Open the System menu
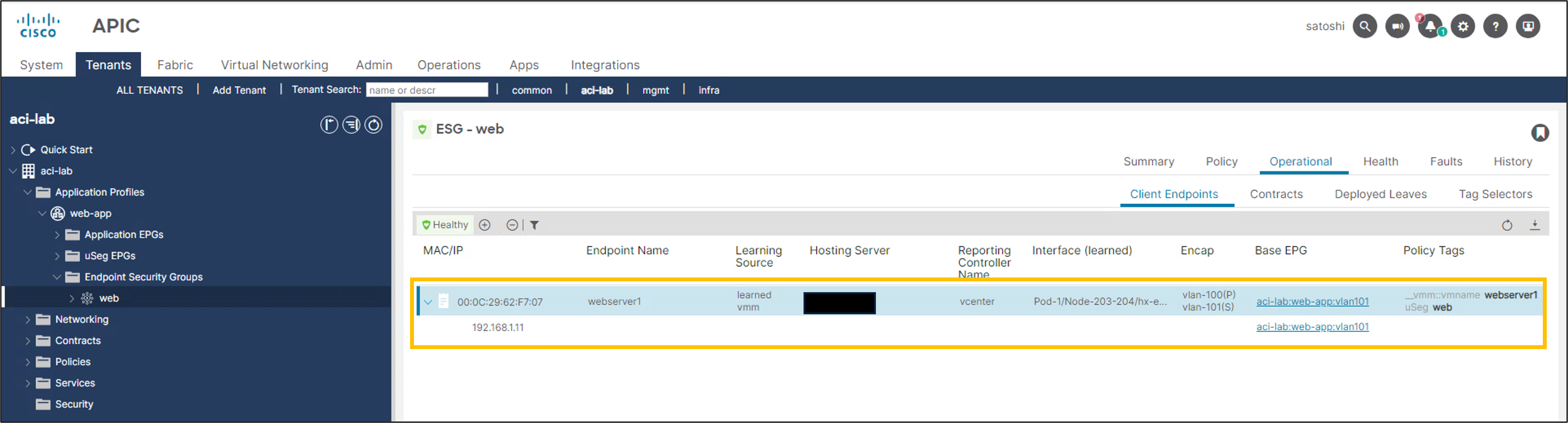1568x423 pixels. coord(41,65)
